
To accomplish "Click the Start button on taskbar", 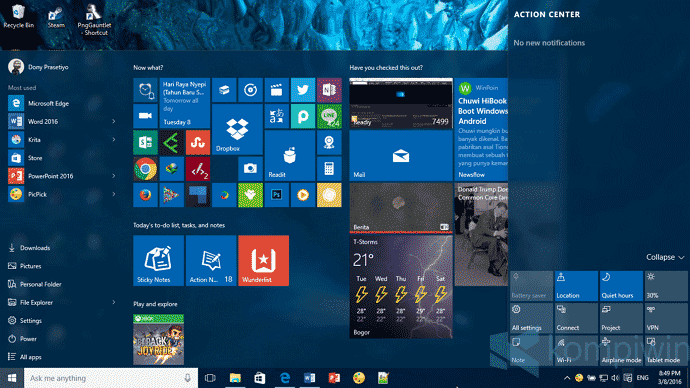I will [x=12, y=378].
